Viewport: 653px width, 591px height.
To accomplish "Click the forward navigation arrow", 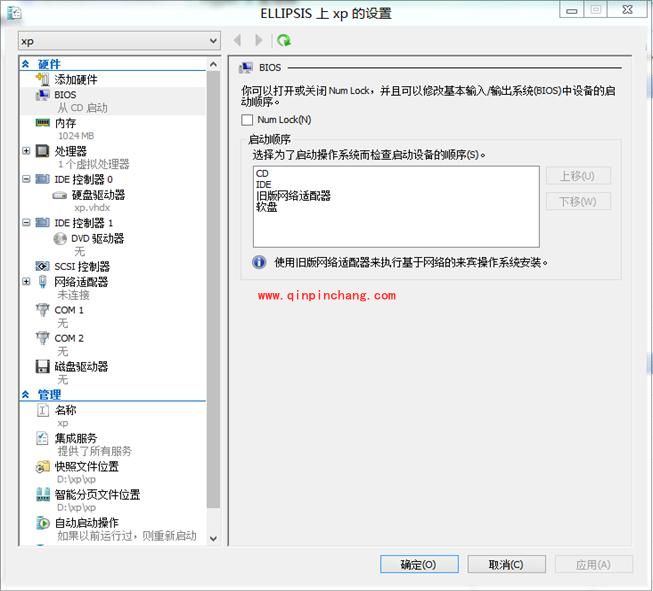I will click(x=259, y=40).
